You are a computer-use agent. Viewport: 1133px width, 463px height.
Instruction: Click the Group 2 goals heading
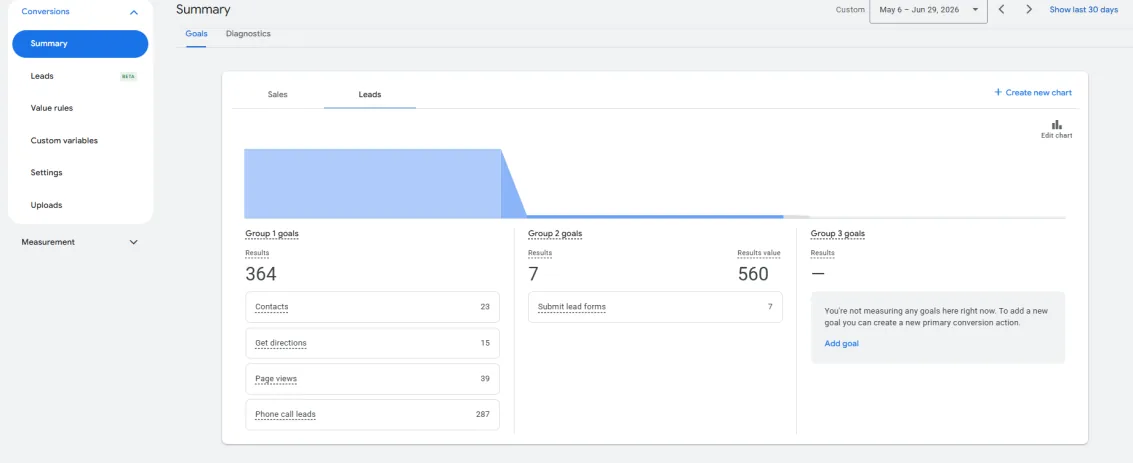(555, 234)
